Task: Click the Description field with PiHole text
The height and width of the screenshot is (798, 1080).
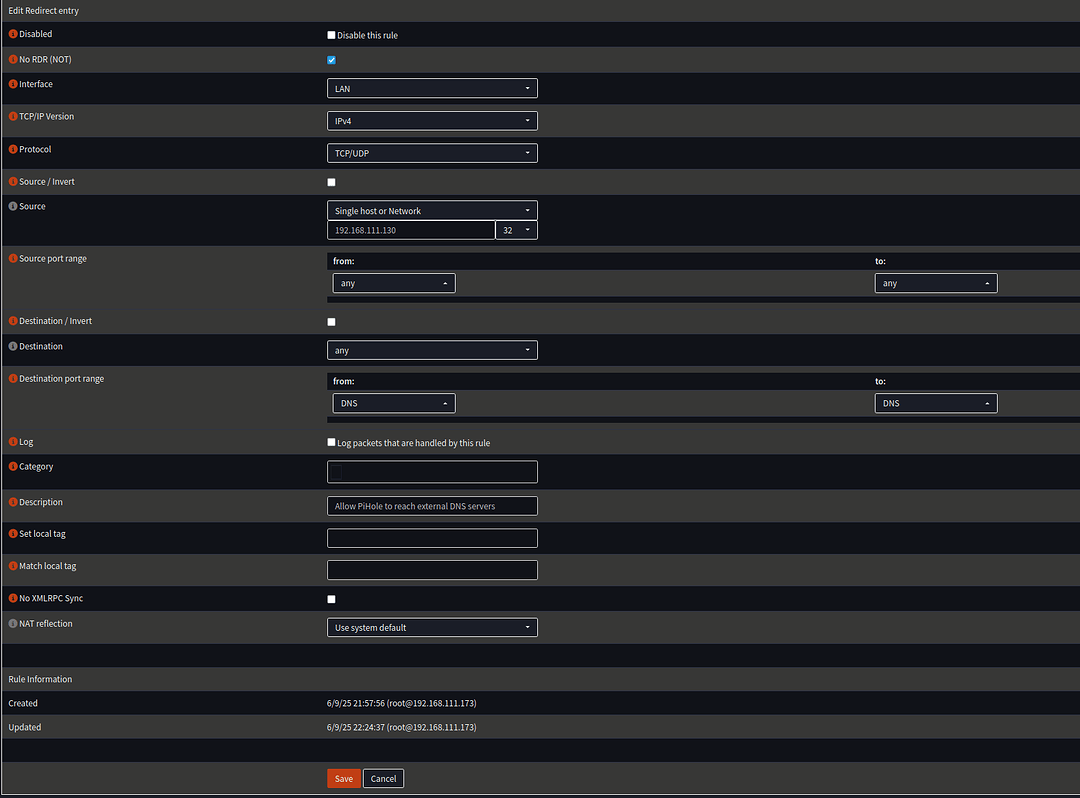Action: [432, 505]
